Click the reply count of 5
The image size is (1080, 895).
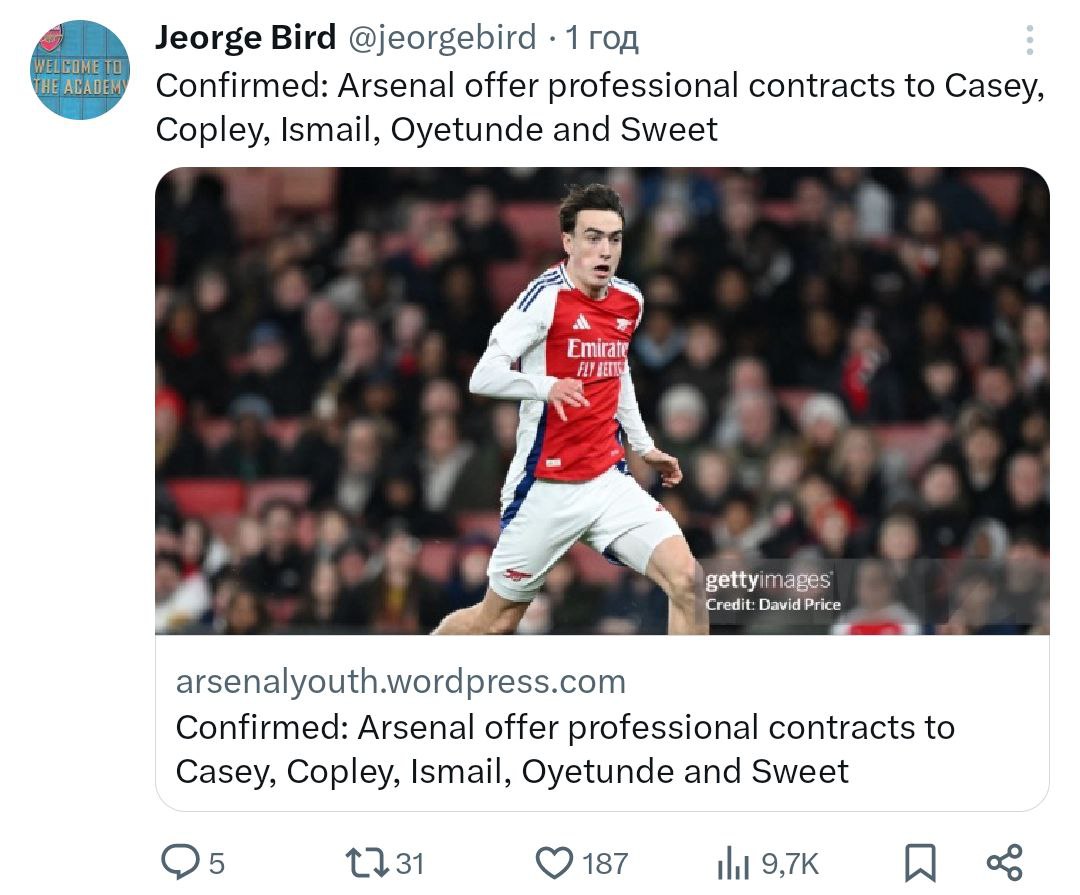pos(216,863)
